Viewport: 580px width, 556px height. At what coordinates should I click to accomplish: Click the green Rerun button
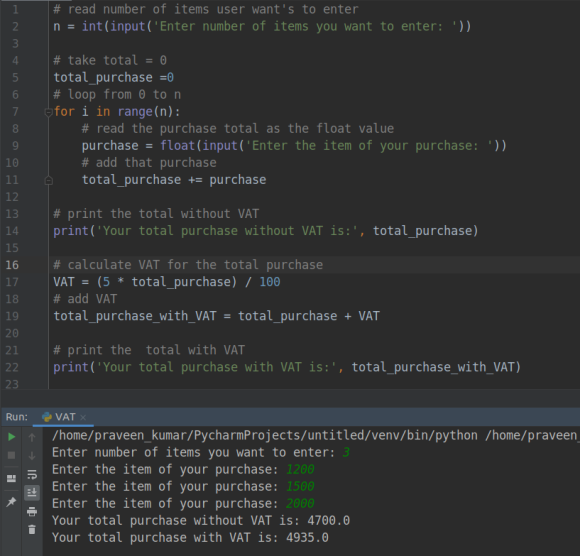point(11,437)
